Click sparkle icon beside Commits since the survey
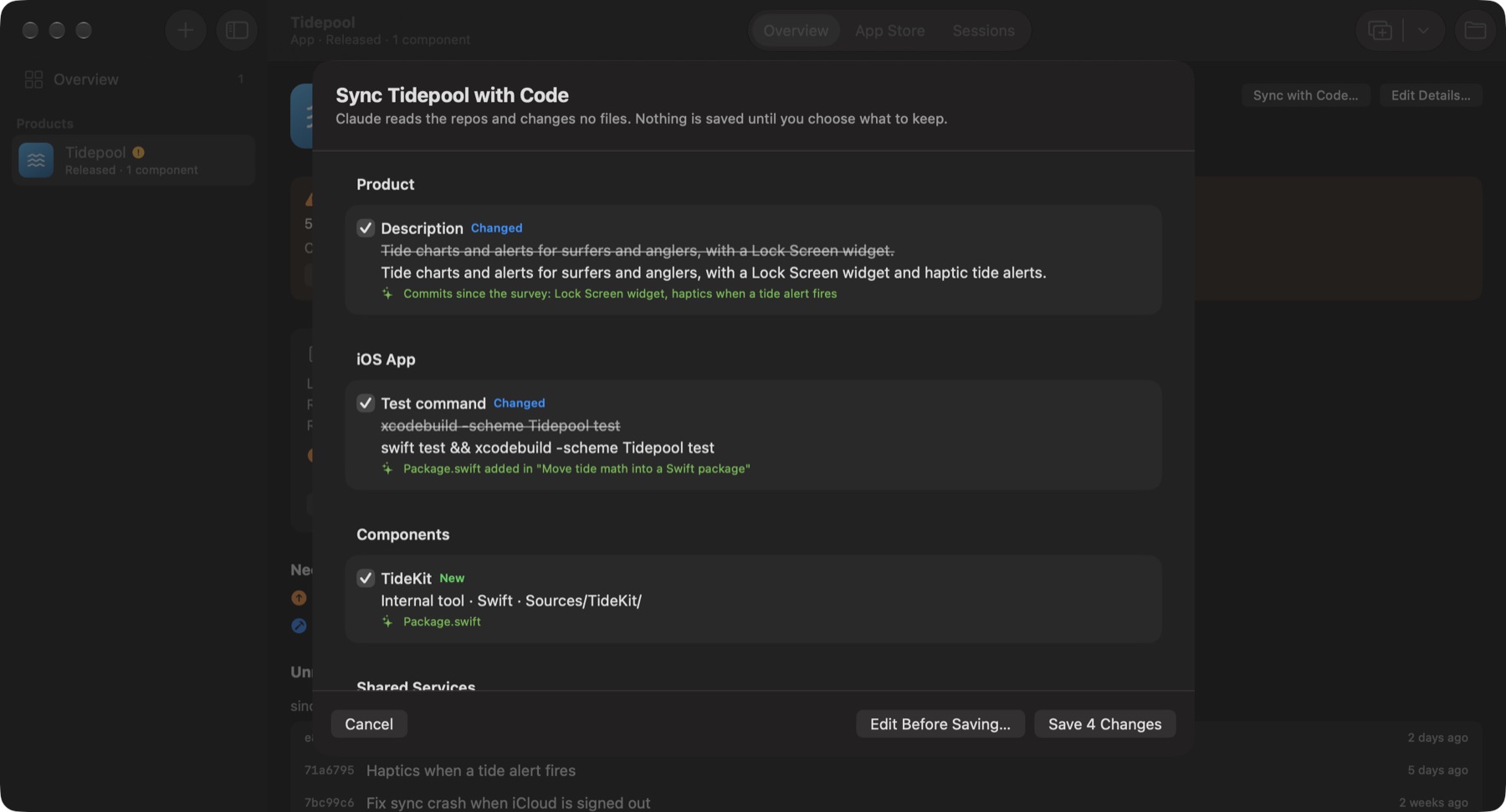The width and height of the screenshot is (1506, 812). [387, 294]
